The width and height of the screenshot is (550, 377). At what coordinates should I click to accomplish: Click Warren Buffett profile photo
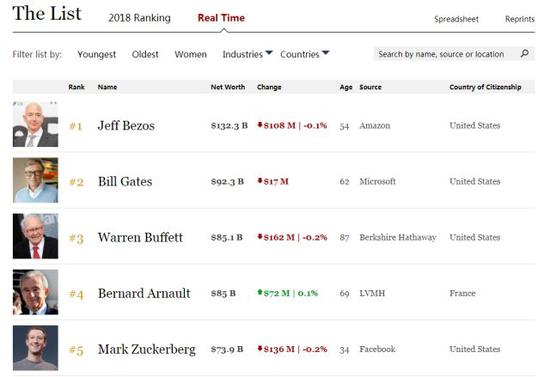coord(35,236)
